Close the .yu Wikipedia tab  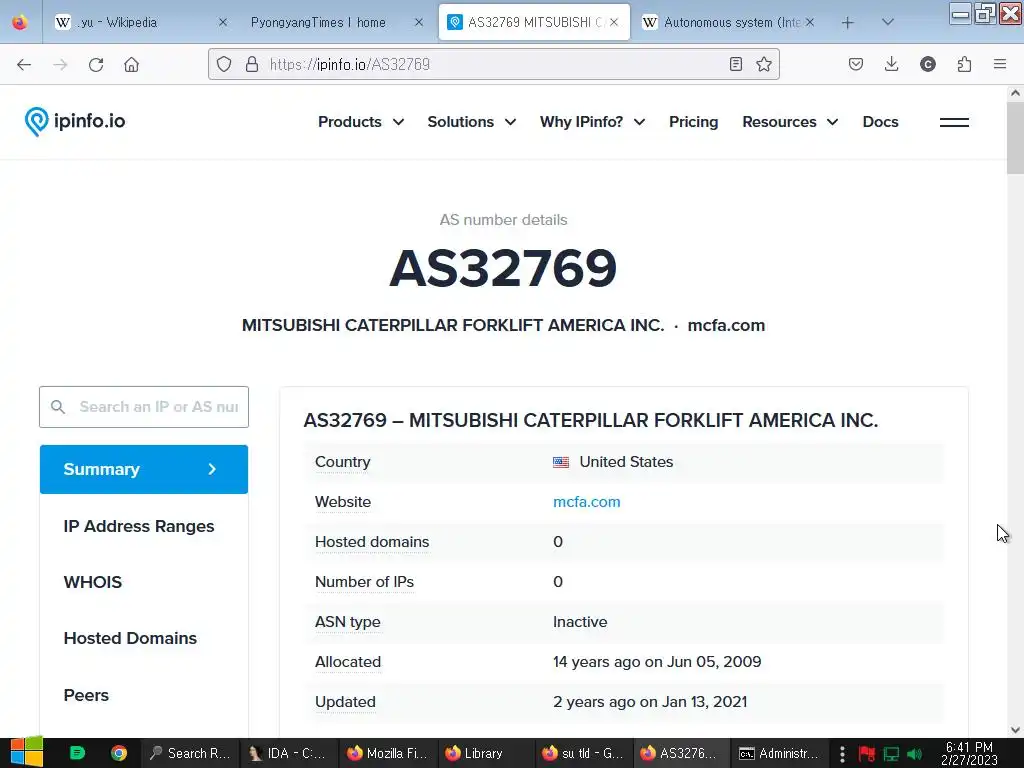pos(223,22)
